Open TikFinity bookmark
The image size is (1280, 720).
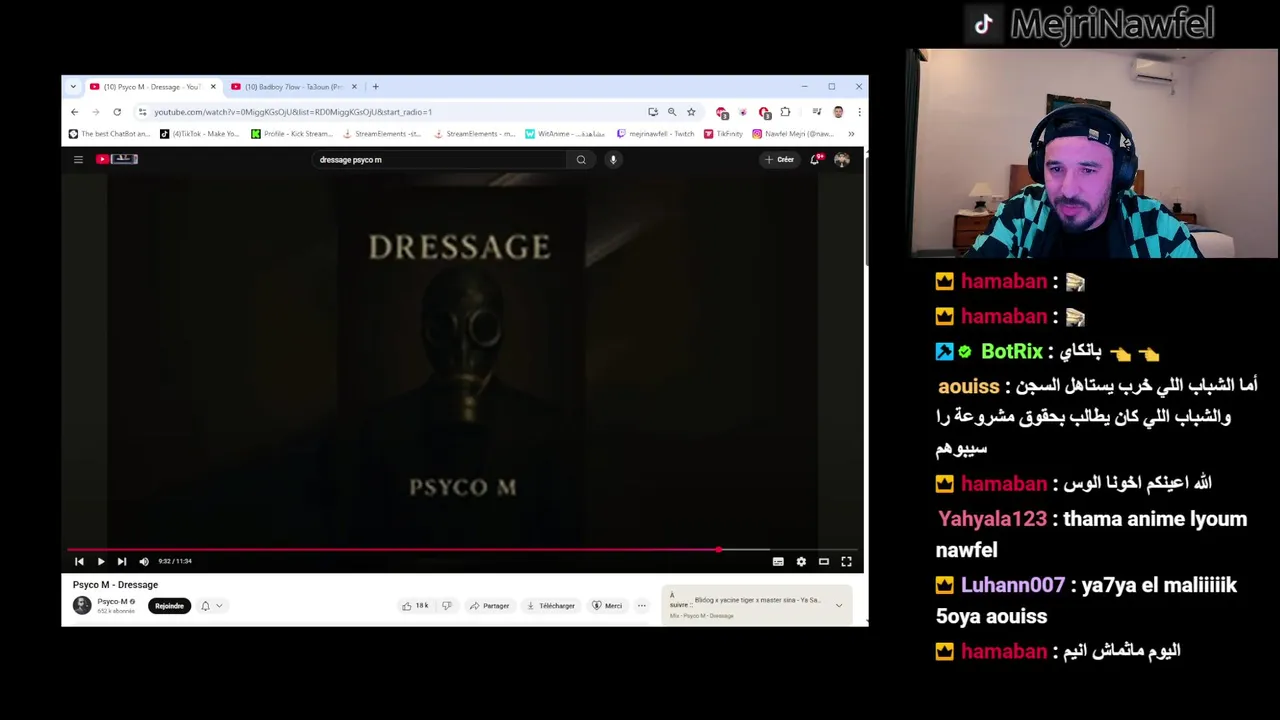pyautogui.click(x=723, y=134)
